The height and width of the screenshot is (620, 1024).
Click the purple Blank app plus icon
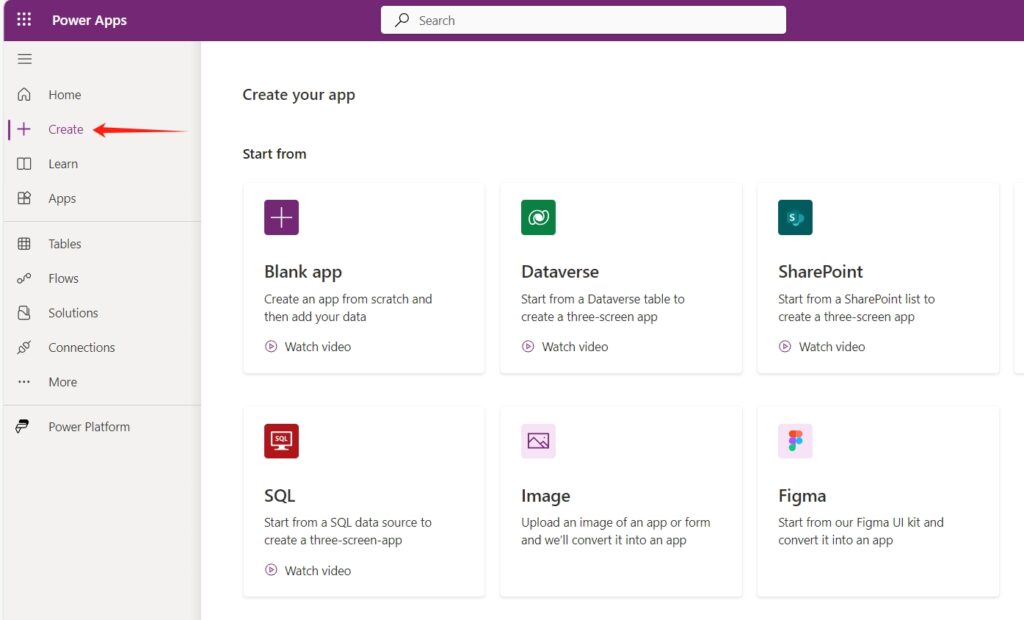click(x=281, y=217)
